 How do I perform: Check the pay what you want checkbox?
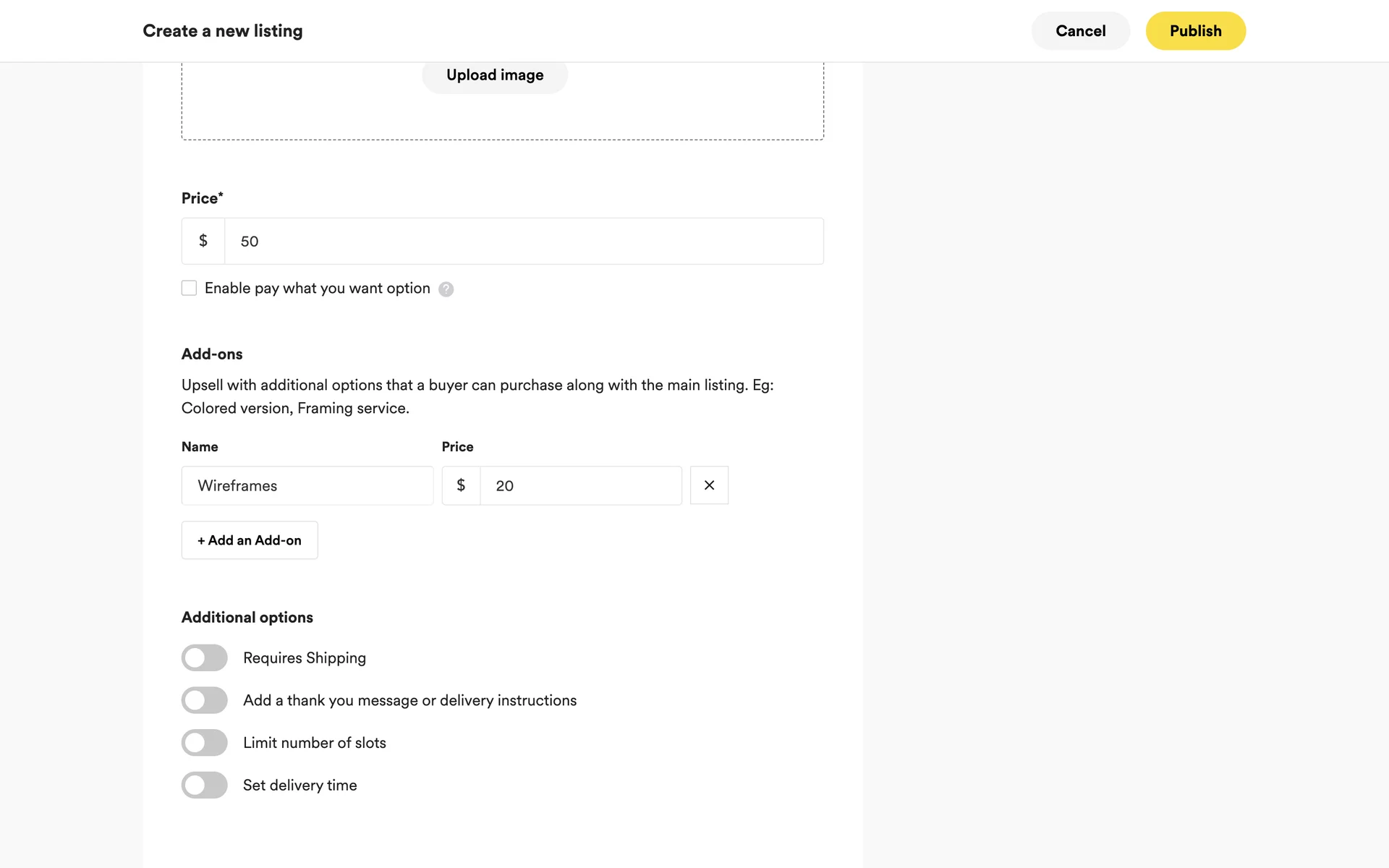(x=189, y=288)
